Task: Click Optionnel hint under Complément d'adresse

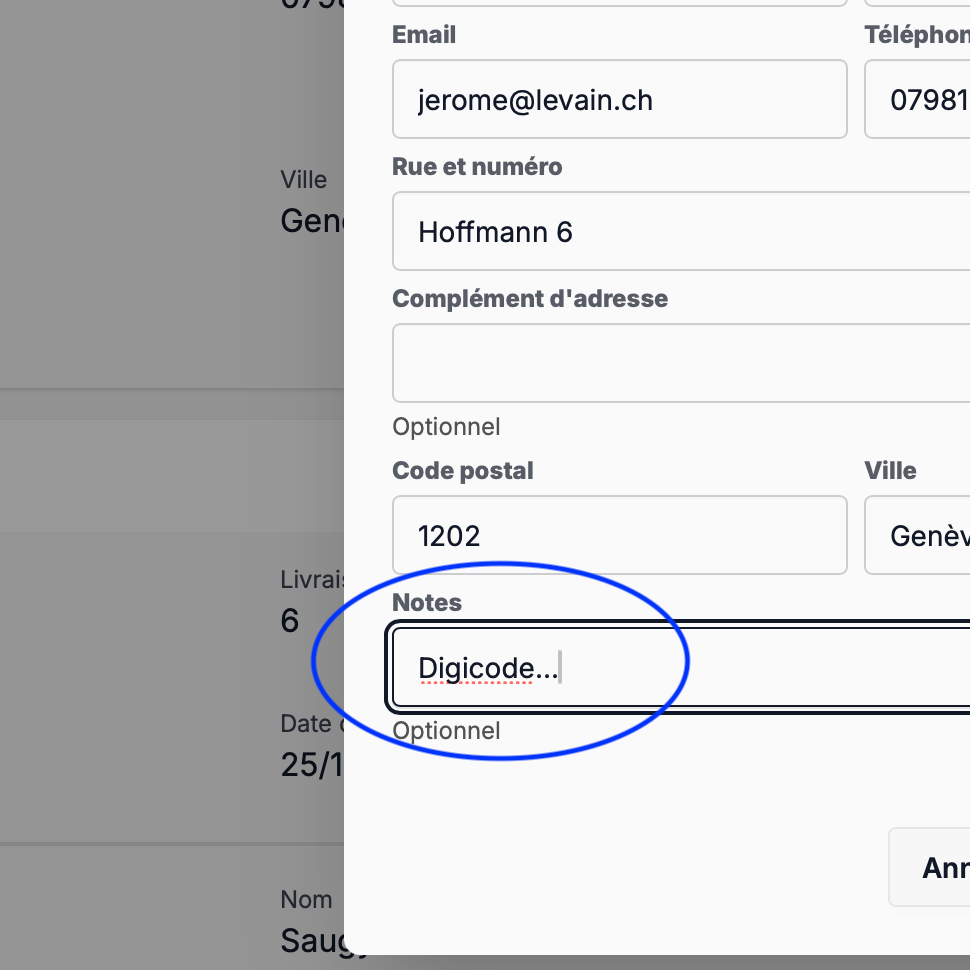Action: [x=446, y=427]
